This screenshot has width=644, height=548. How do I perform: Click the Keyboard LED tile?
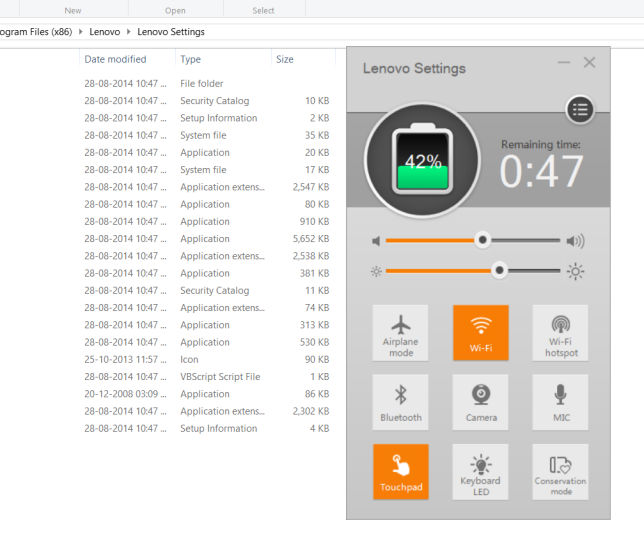point(481,472)
